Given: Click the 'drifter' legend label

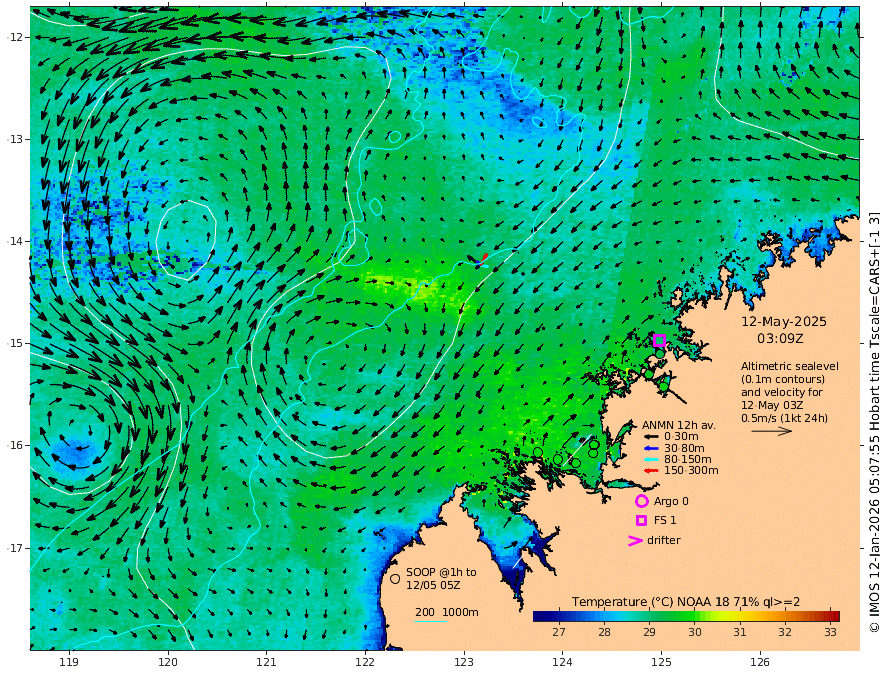Looking at the screenshot, I should (x=663, y=540).
